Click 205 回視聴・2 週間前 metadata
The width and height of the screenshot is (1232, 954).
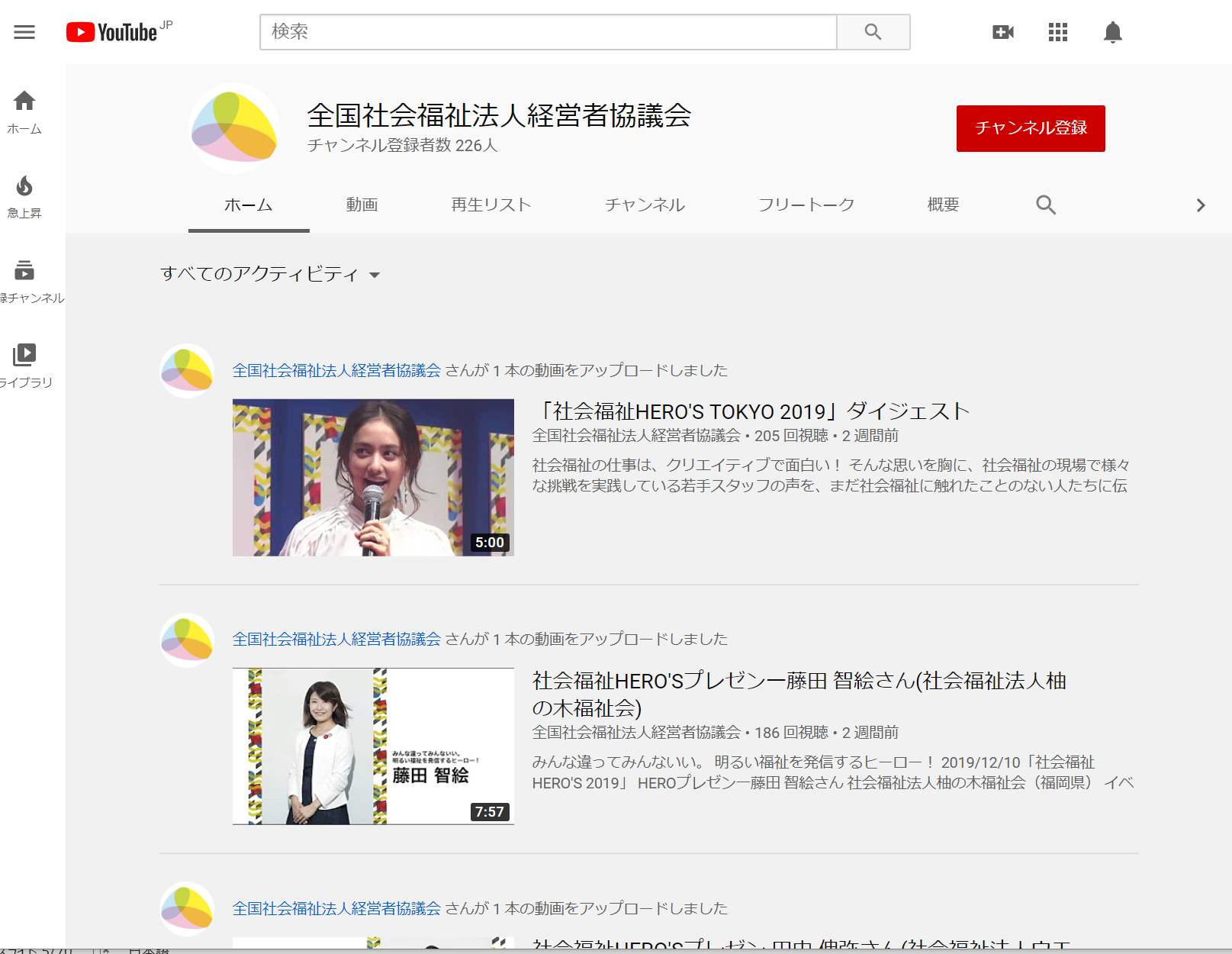[x=827, y=436]
